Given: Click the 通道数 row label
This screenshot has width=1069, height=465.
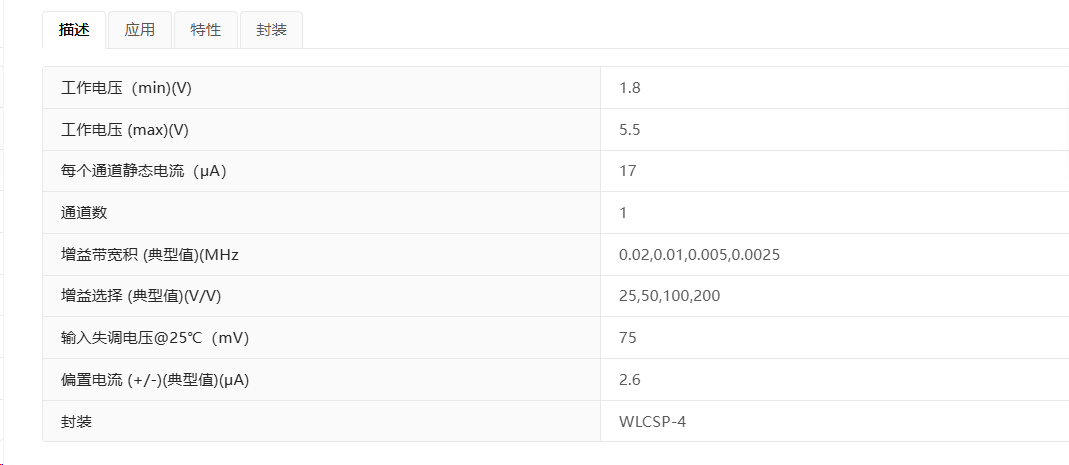Looking at the screenshot, I should pyautogui.click(x=84, y=213).
